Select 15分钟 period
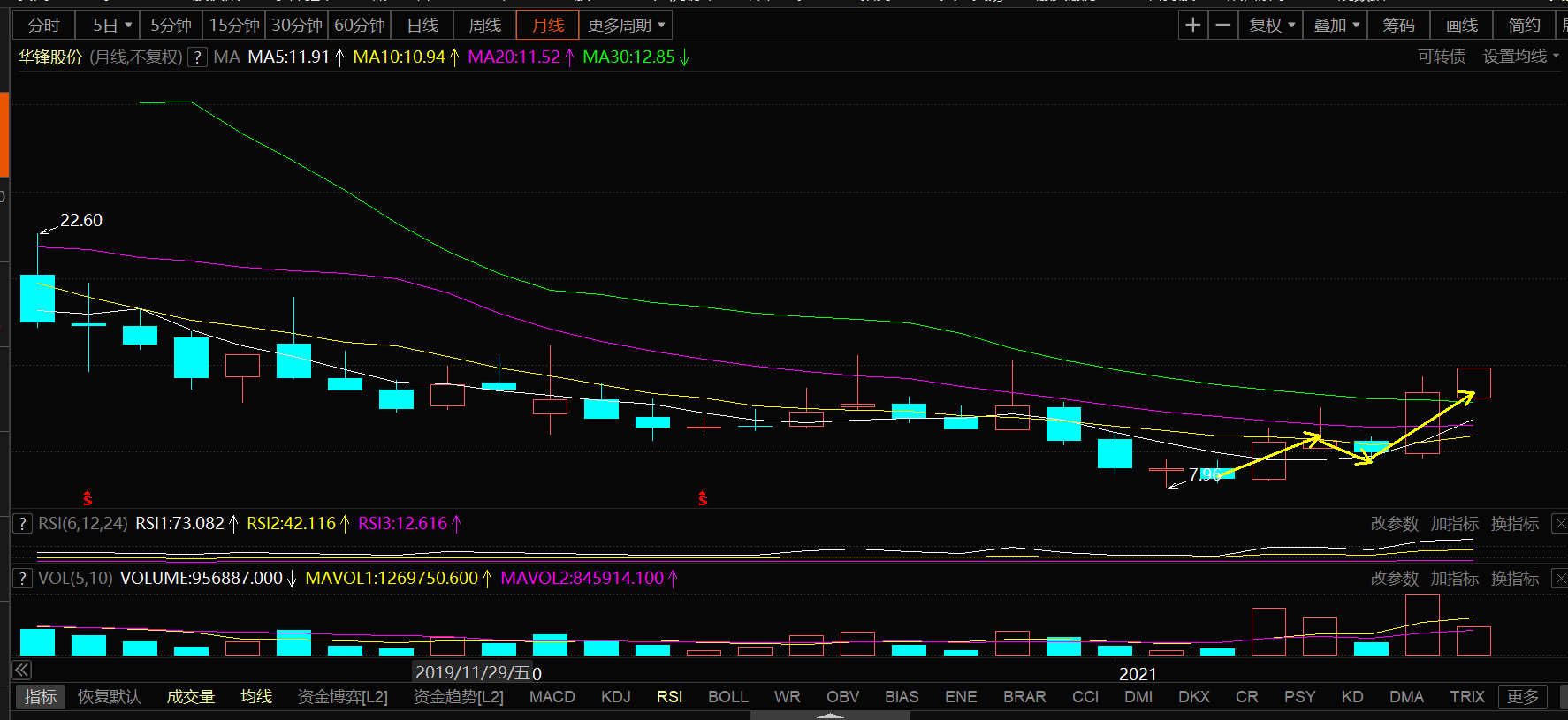 point(233,26)
